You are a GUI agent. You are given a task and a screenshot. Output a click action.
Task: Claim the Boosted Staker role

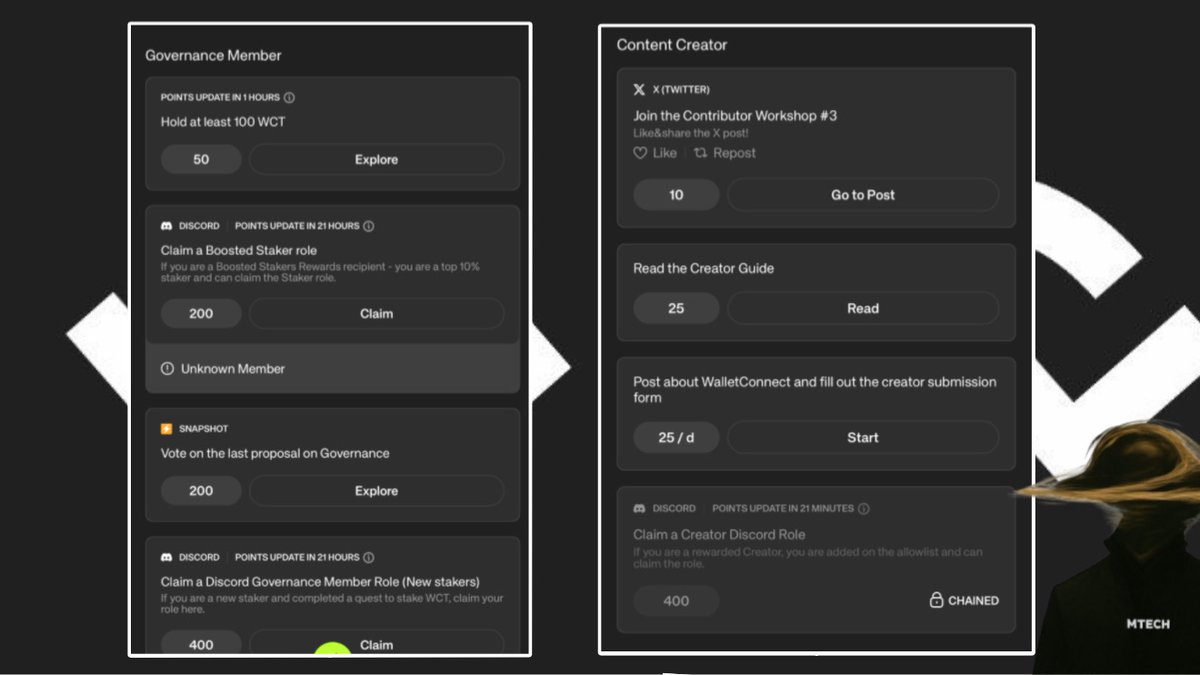(x=376, y=313)
